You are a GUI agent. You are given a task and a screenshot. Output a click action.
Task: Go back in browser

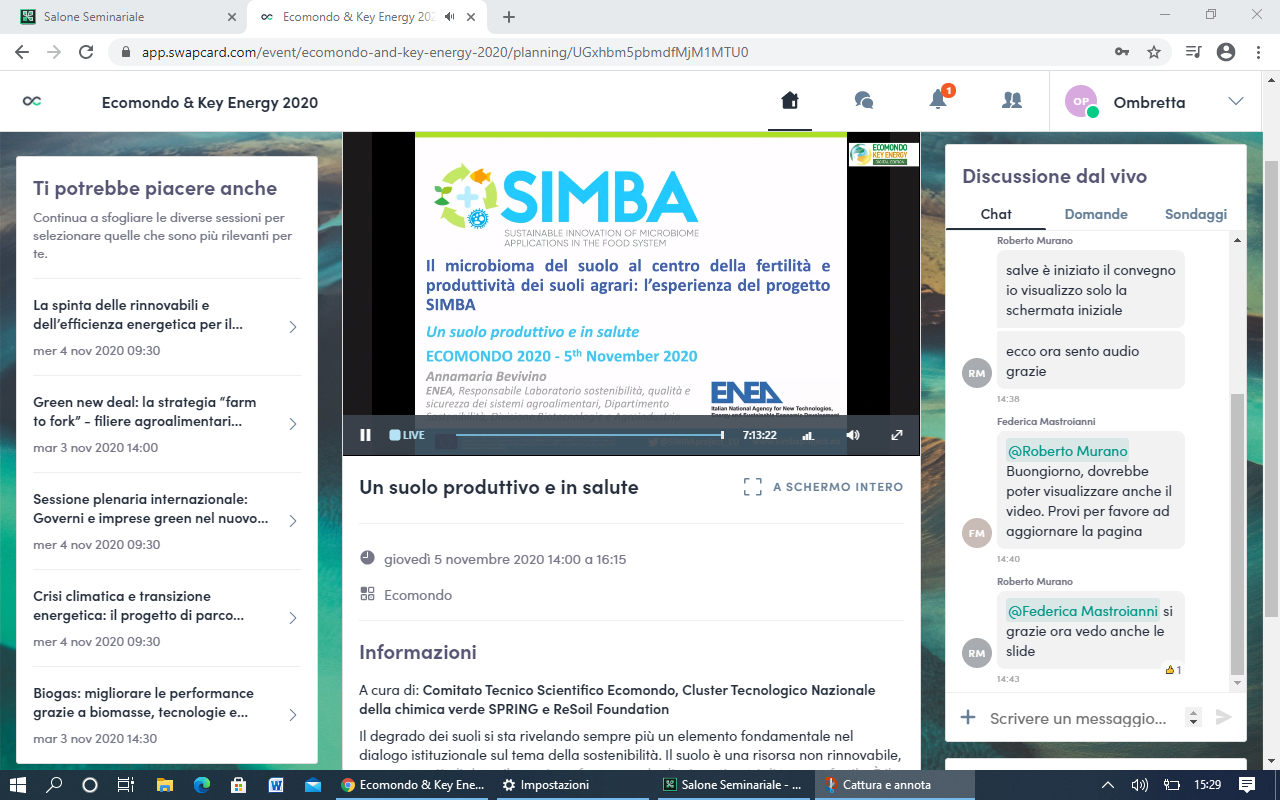(22, 52)
